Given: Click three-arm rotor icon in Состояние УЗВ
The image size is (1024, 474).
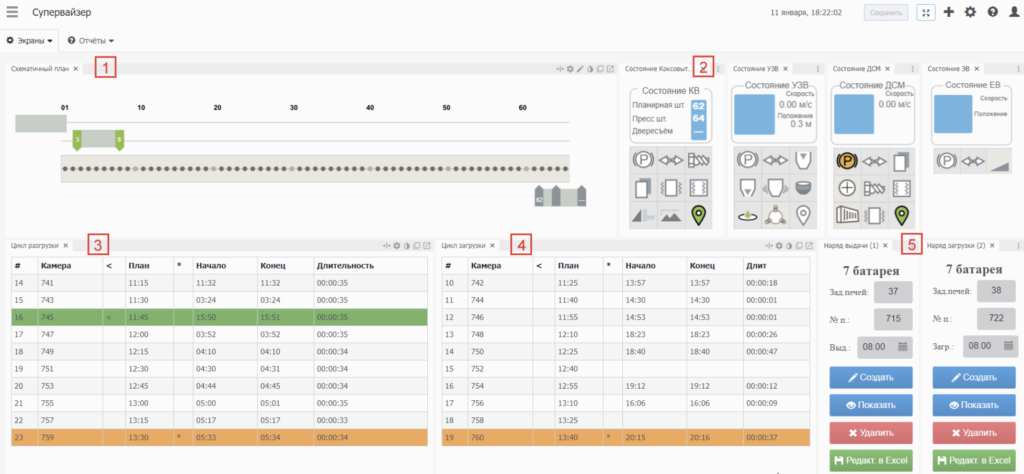Looking at the screenshot, I should pyautogui.click(x=777, y=215).
